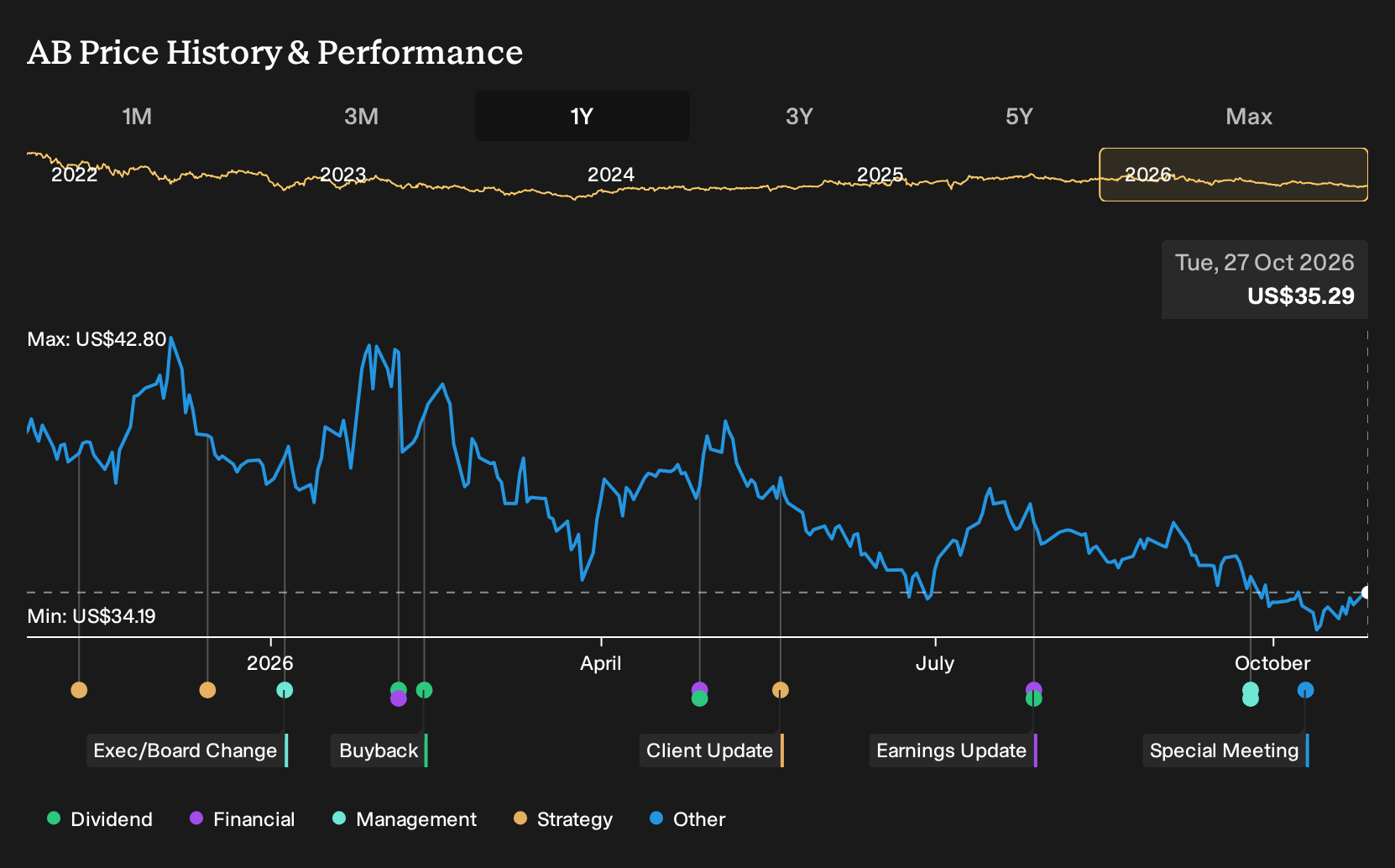This screenshot has width=1395, height=868.
Task: Toggle the Strategy legend filter
Action: 563,819
